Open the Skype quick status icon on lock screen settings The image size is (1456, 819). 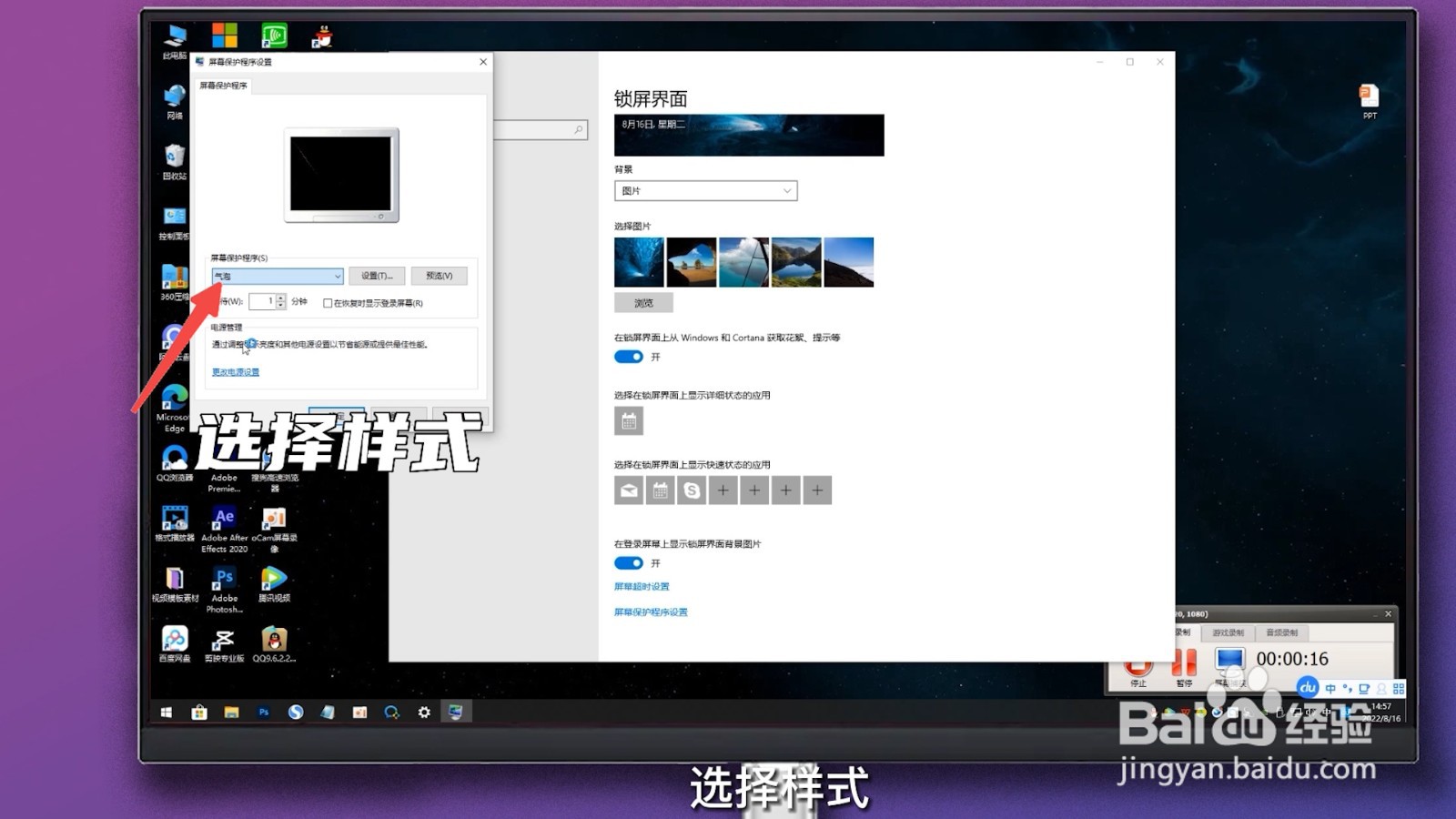pos(691,490)
